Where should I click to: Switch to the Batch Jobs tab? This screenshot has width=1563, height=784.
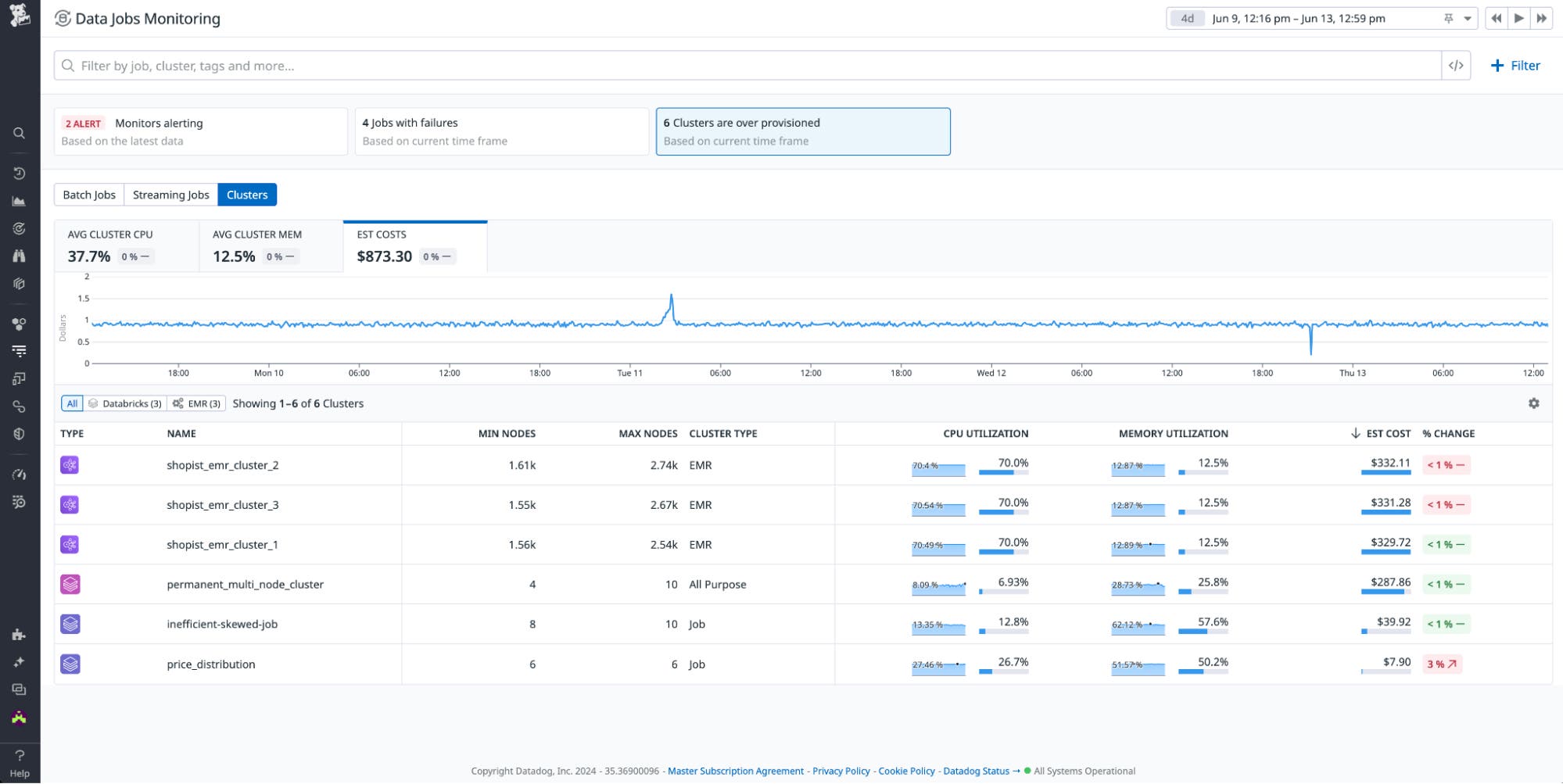click(x=89, y=195)
